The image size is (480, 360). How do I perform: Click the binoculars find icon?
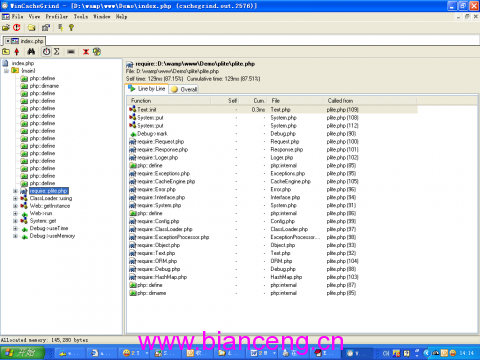coord(31,52)
